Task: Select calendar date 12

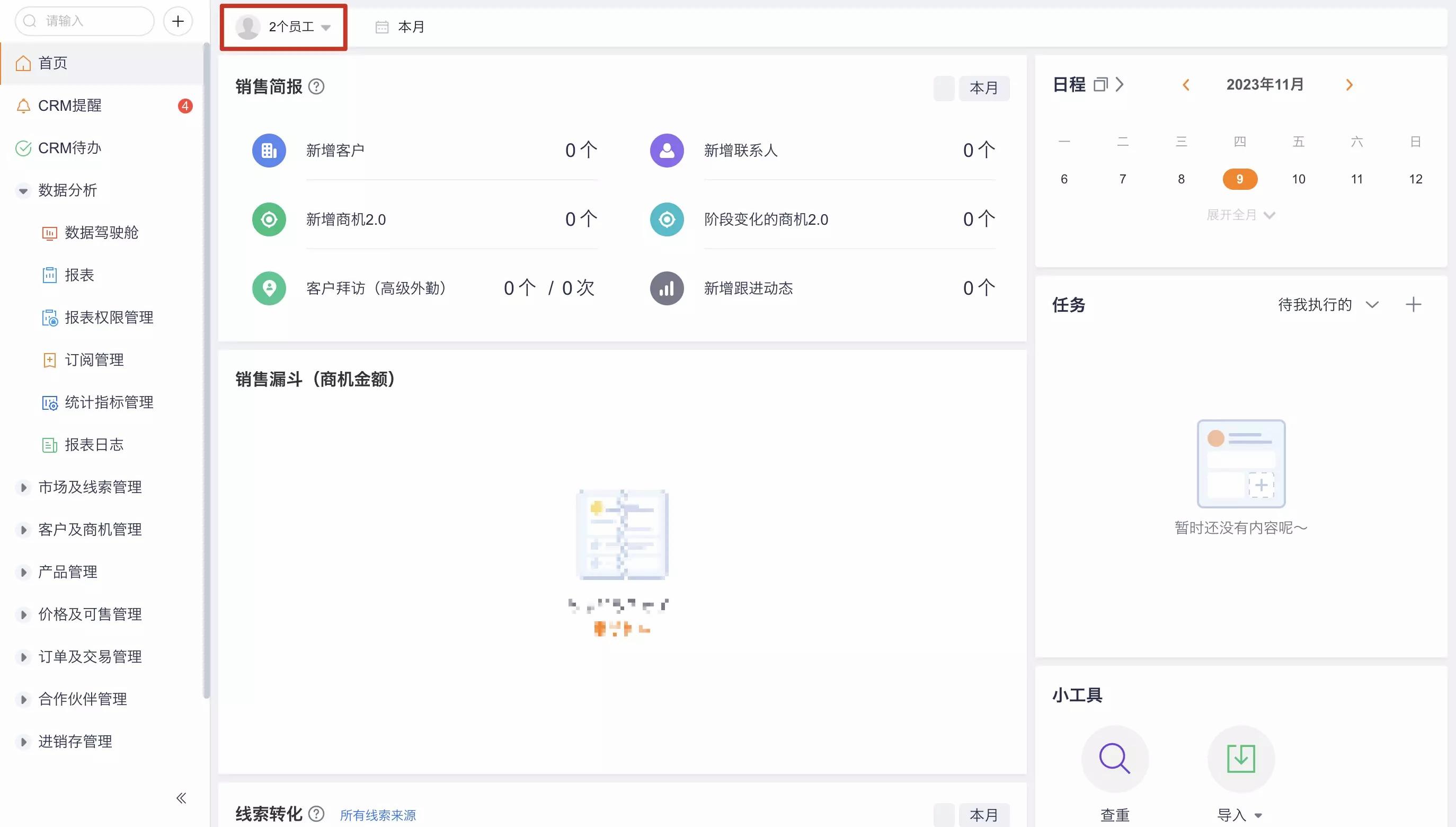Action: [x=1415, y=179]
